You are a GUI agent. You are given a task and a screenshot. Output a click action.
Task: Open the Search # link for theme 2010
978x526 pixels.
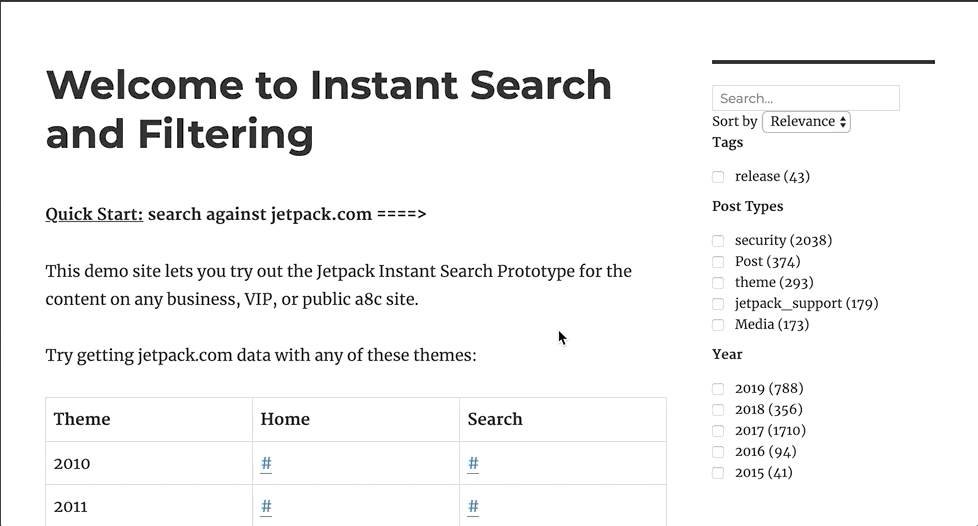[x=473, y=464]
